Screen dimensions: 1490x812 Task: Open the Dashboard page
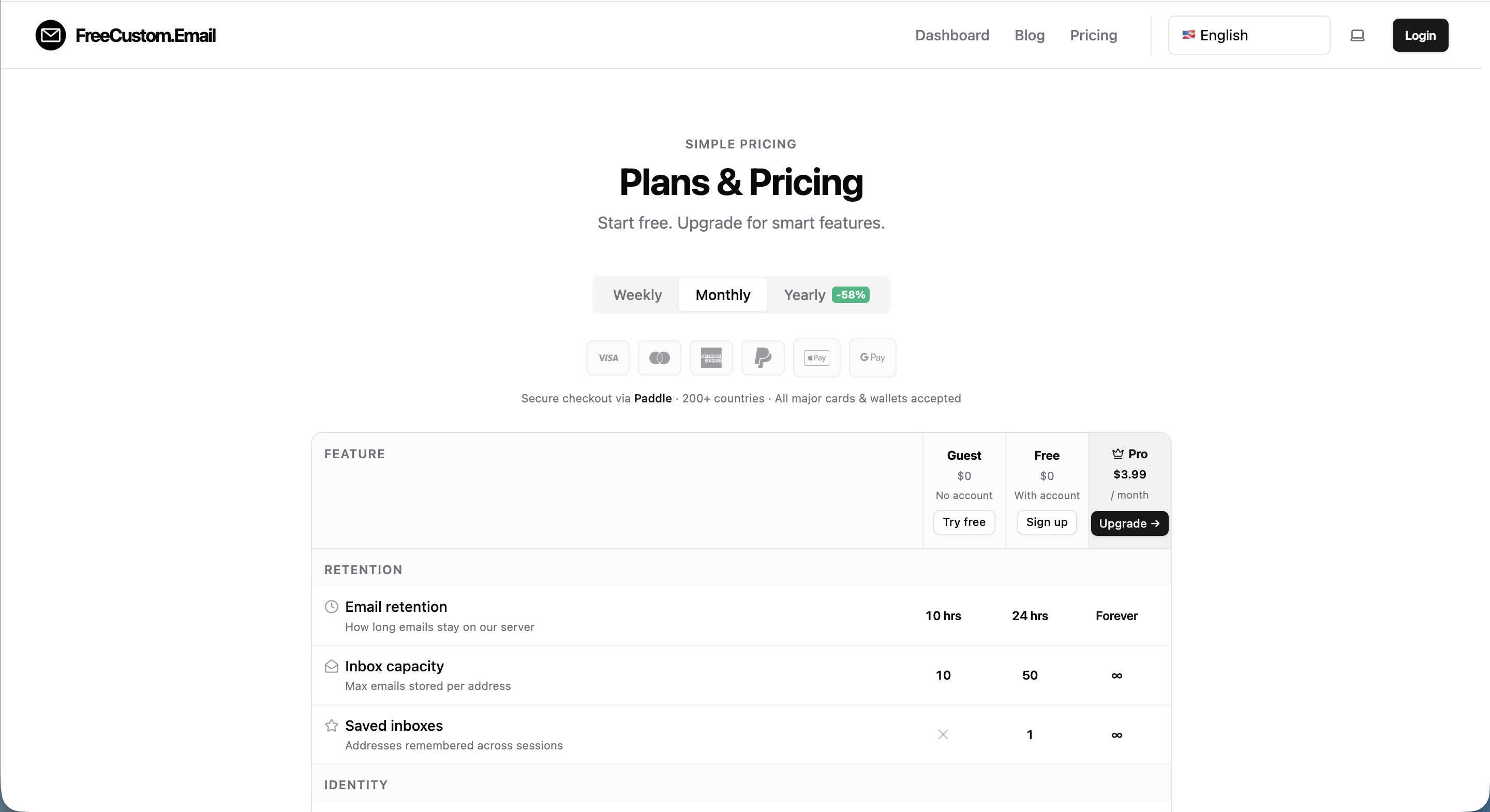click(951, 35)
